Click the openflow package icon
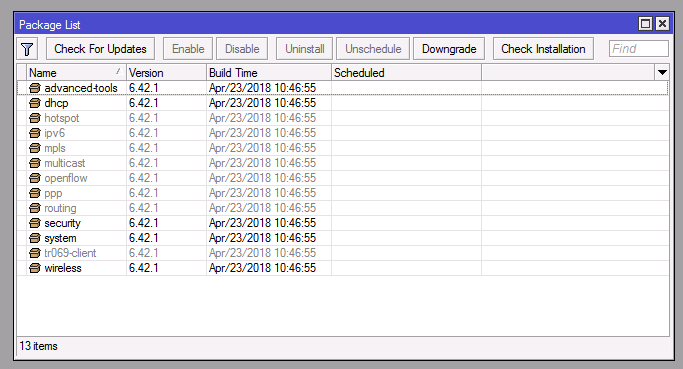This screenshot has height=369, width=683. tap(35, 178)
